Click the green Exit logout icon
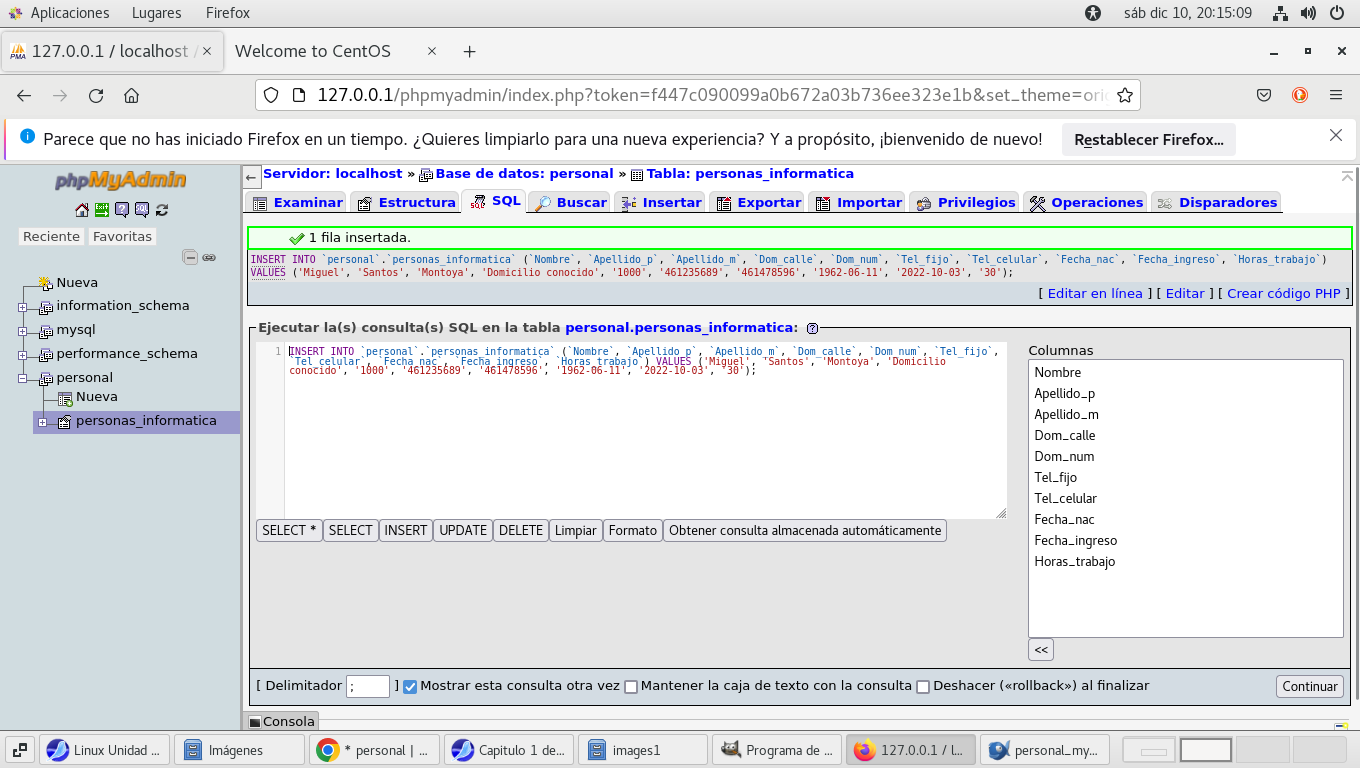The image size is (1360, 768). (x=102, y=210)
